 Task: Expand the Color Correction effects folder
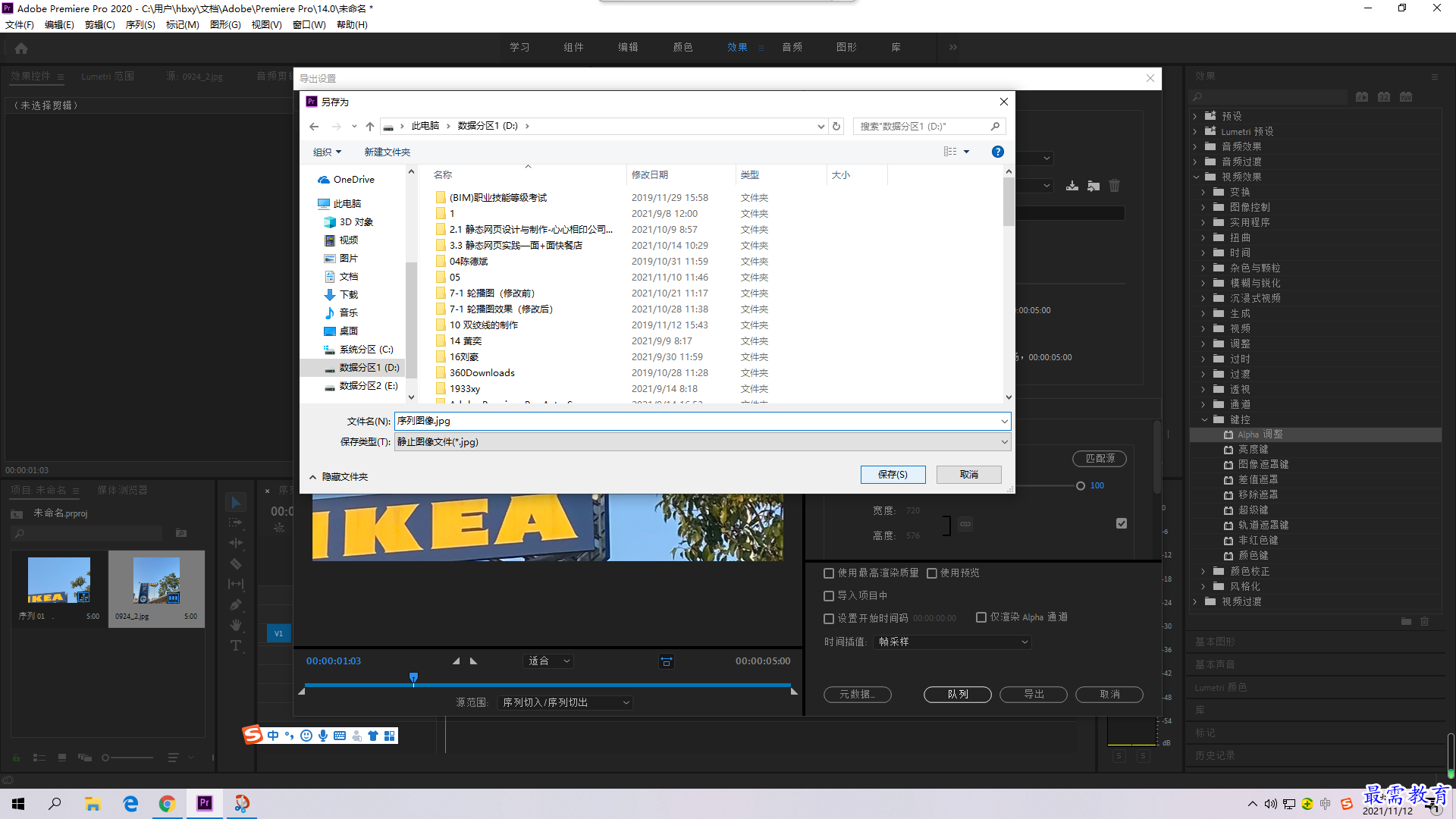pos(1203,571)
